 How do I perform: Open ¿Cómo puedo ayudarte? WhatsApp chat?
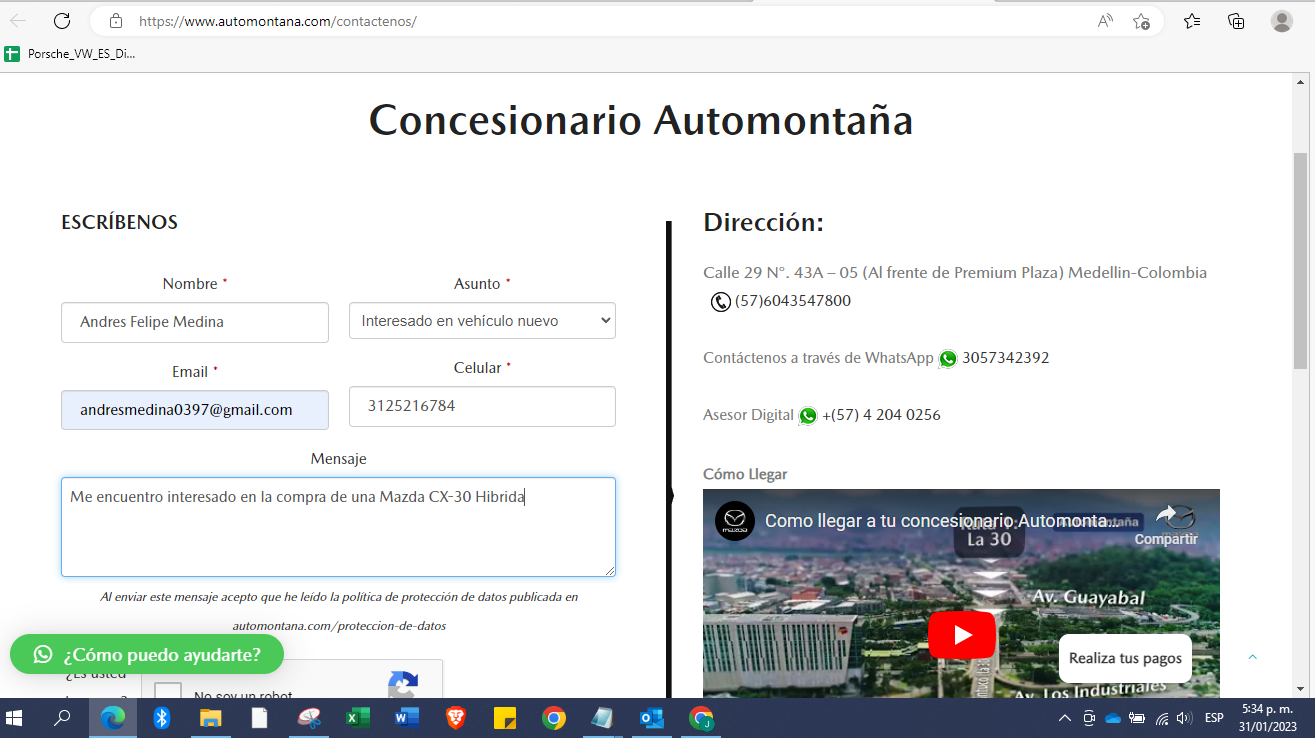click(x=147, y=655)
